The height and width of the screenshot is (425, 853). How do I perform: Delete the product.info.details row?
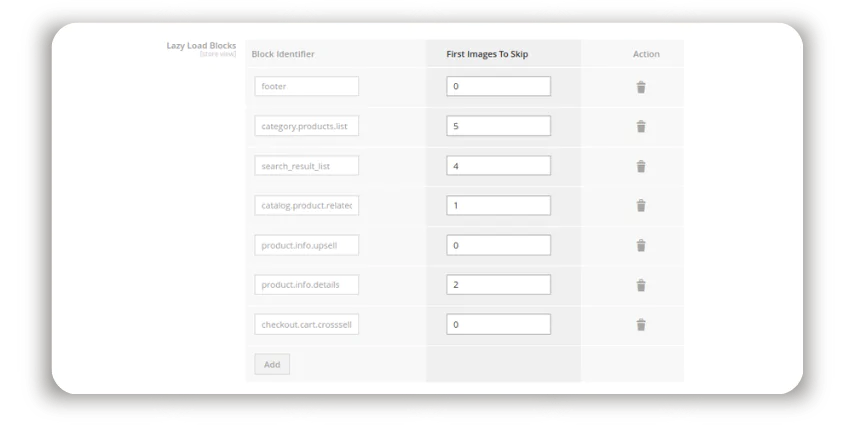click(641, 285)
